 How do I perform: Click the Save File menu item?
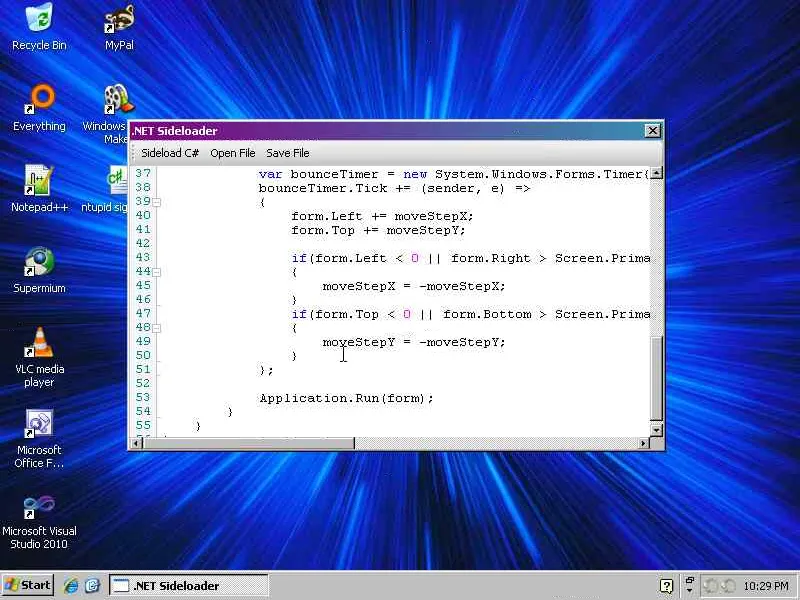click(x=288, y=153)
